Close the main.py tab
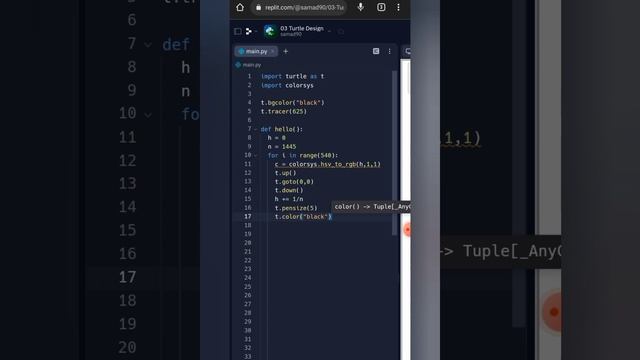The width and height of the screenshot is (640, 360). [272, 51]
